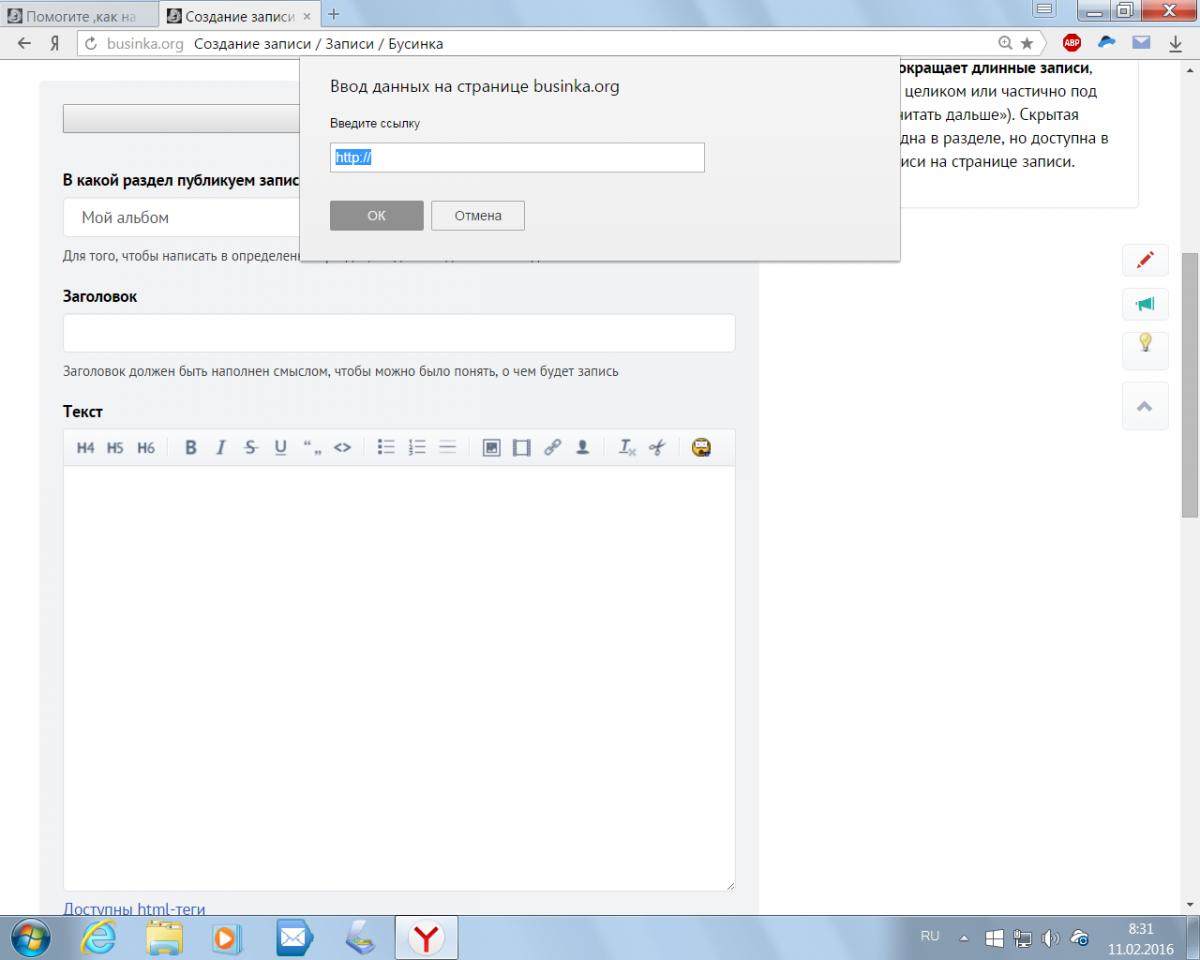The height and width of the screenshot is (960, 1200).
Task: Apply the H4 heading style
Action: [85, 448]
